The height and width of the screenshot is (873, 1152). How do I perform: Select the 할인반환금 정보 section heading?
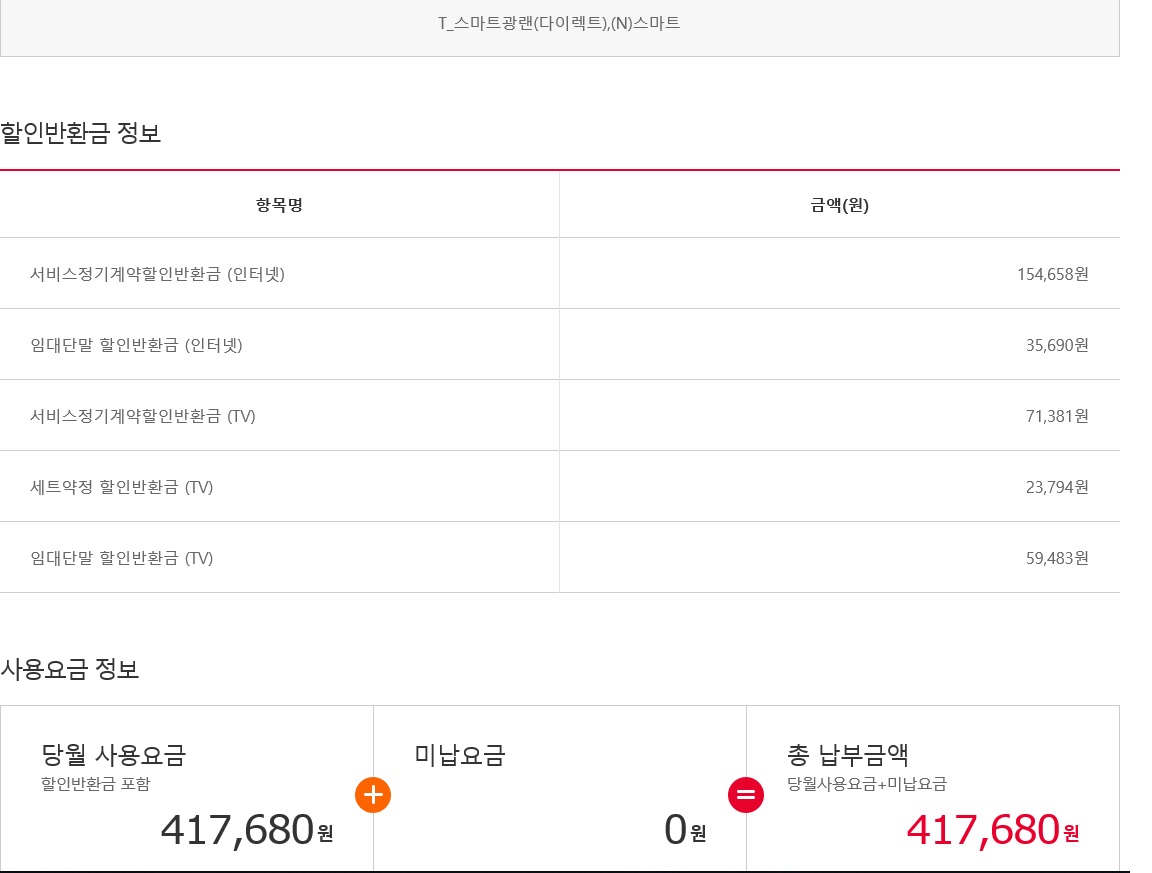(x=81, y=133)
